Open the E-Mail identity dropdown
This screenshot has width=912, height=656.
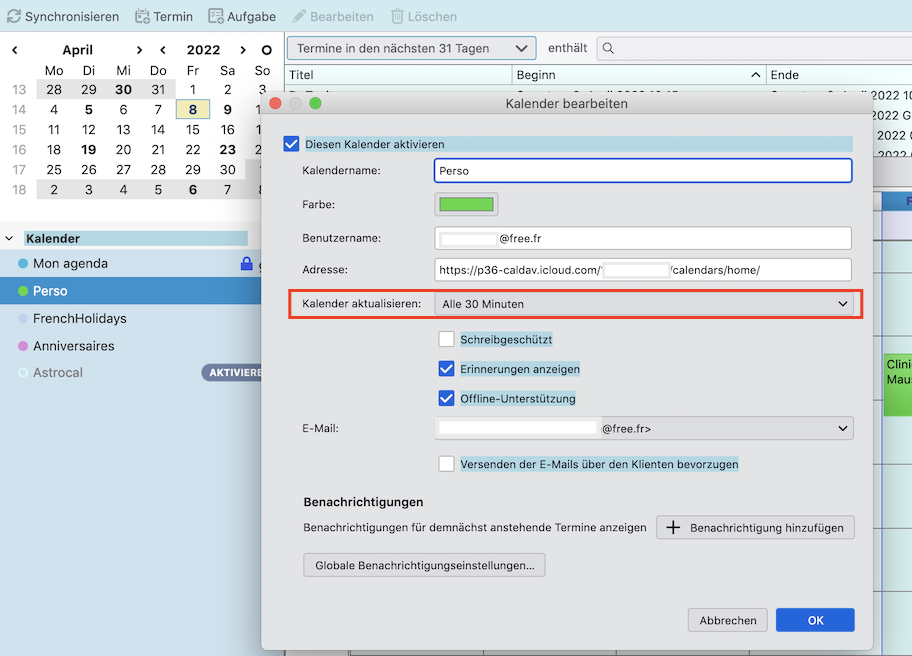[644, 429]
